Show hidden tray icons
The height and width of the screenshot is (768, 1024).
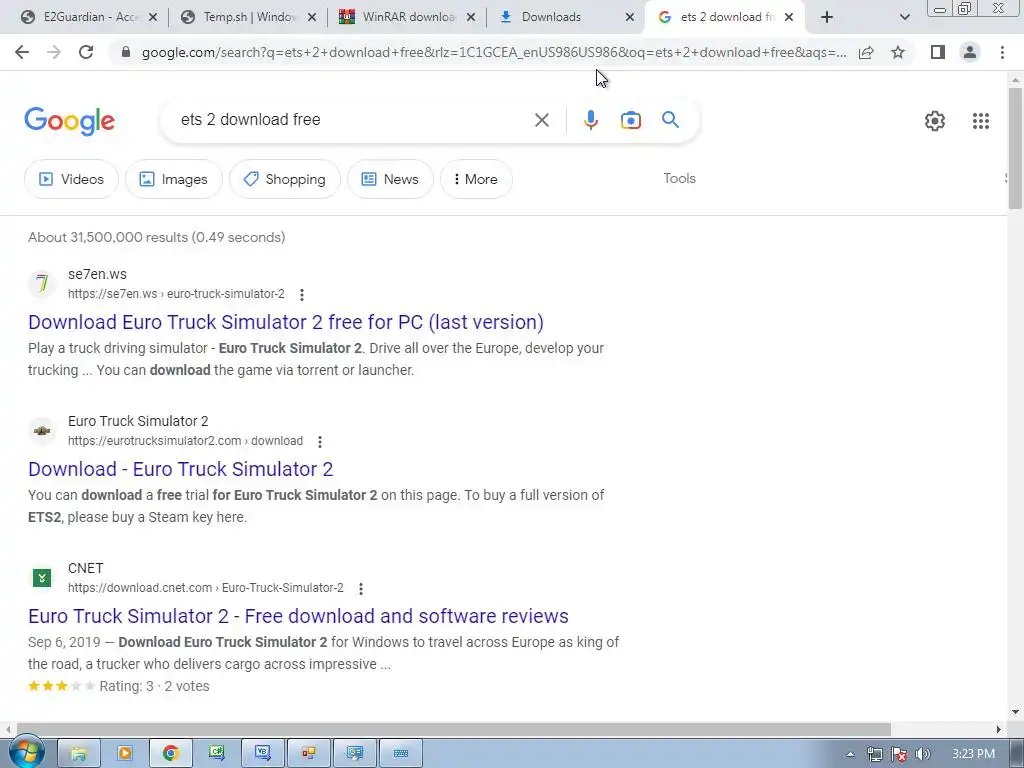pos(850,754)
